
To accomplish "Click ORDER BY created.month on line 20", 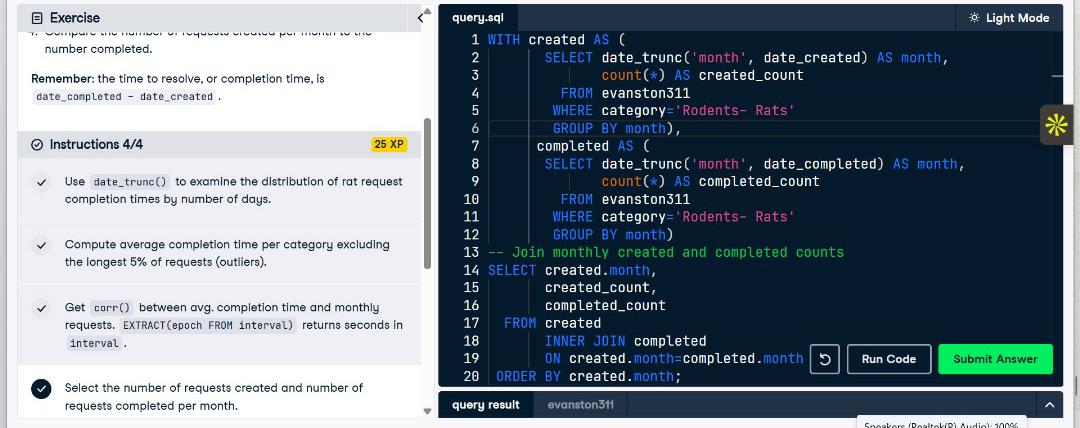I will (588, 376).
